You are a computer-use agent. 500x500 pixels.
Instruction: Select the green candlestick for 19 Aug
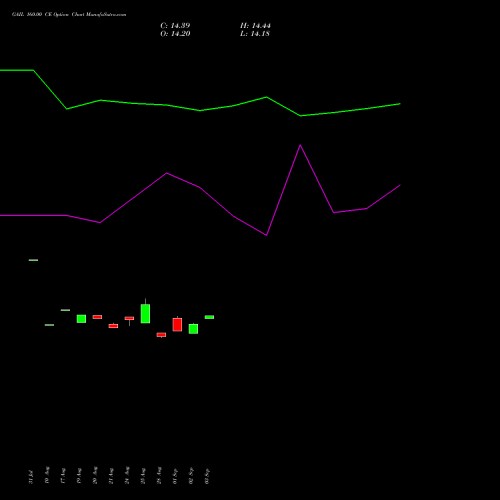[81, 319]
